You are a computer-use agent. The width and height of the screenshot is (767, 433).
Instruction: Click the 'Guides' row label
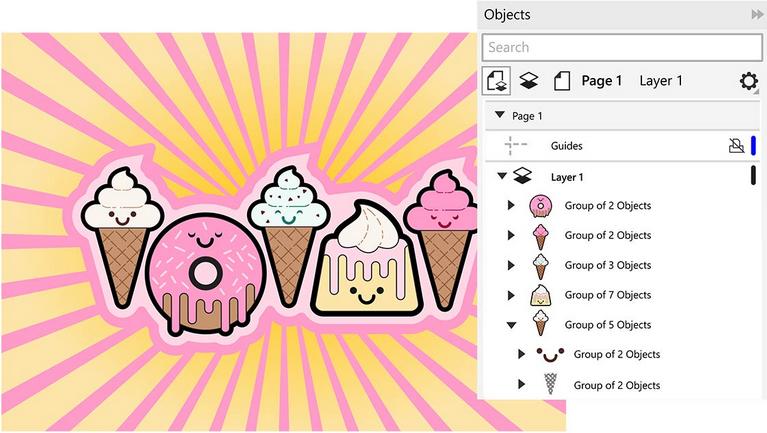pos(566,146)
